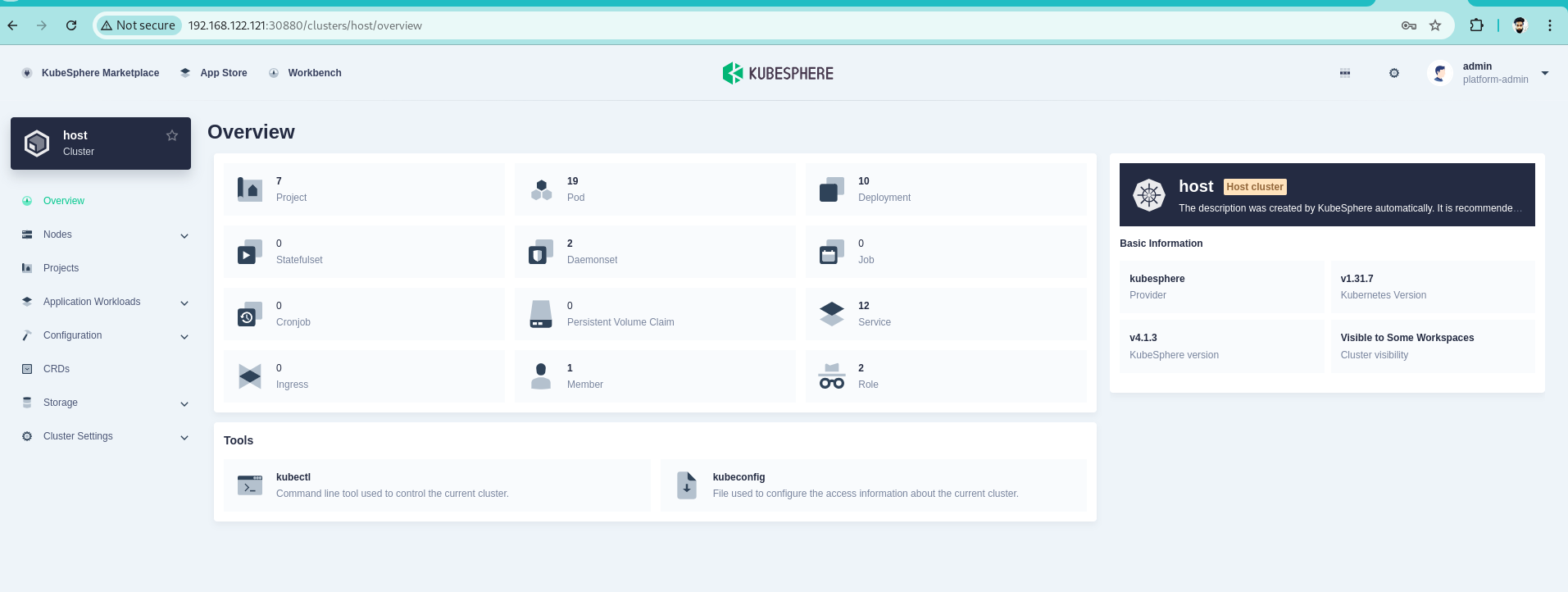This screenshot has height=592, width=1568.
Task: Click the Job calendar icon
Action: pyautogui.click(x=832, y=252)
